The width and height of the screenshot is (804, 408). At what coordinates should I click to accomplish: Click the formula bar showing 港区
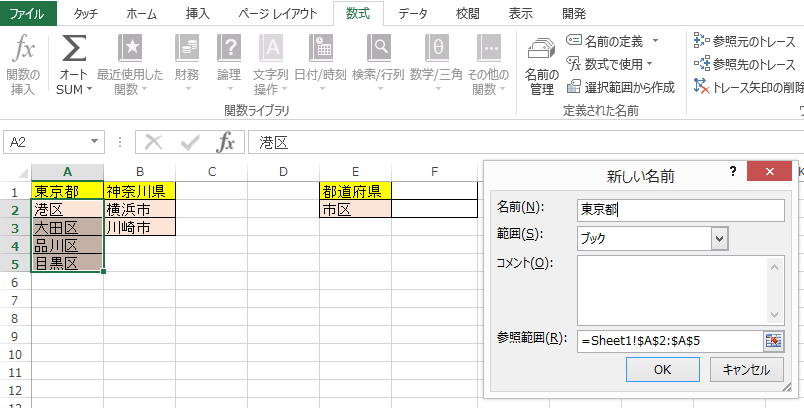click(526, 142)
